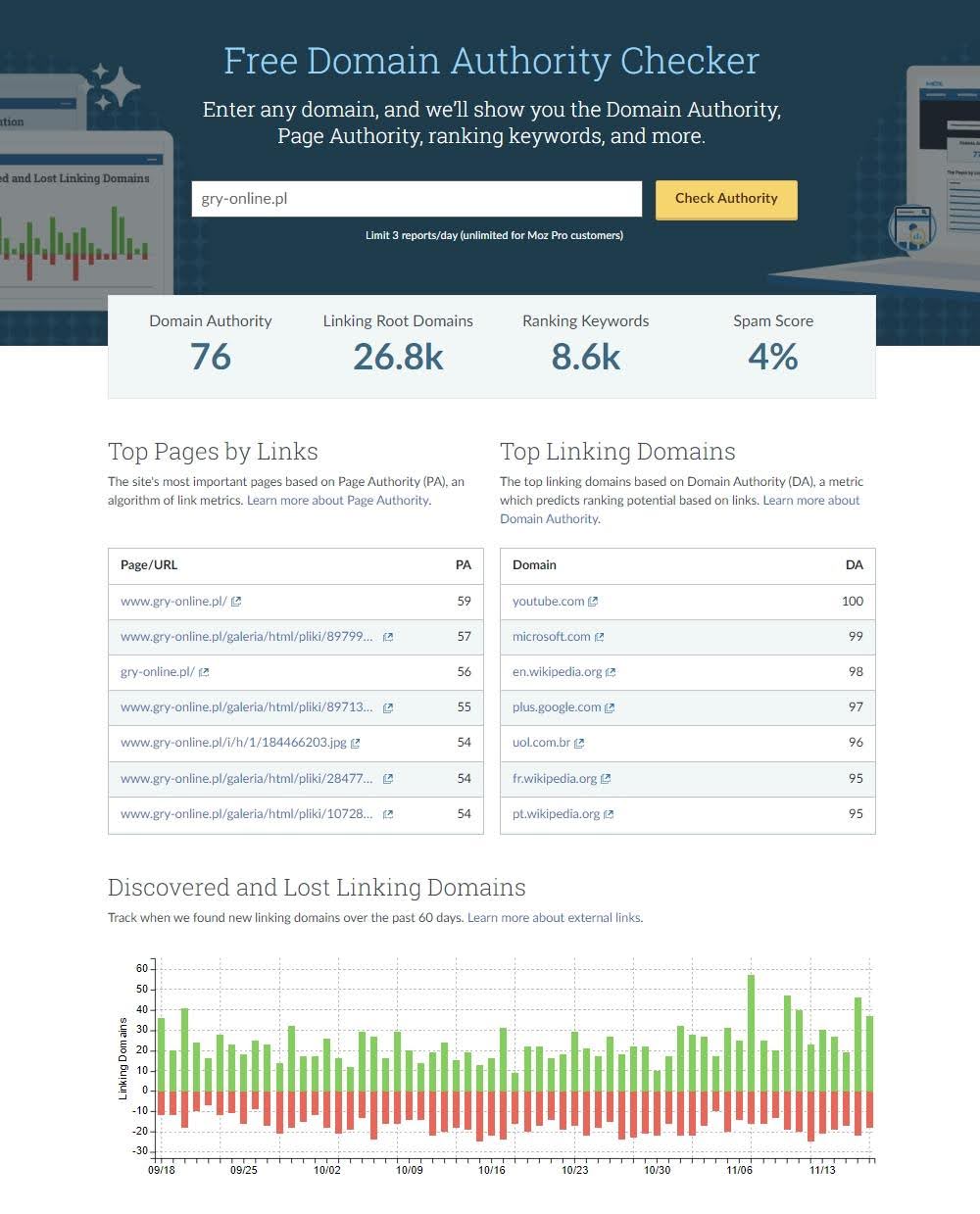This screenshot has height=1214, width=980.
Task: Click external link icon next to plus.google.com
Action: 610,707
